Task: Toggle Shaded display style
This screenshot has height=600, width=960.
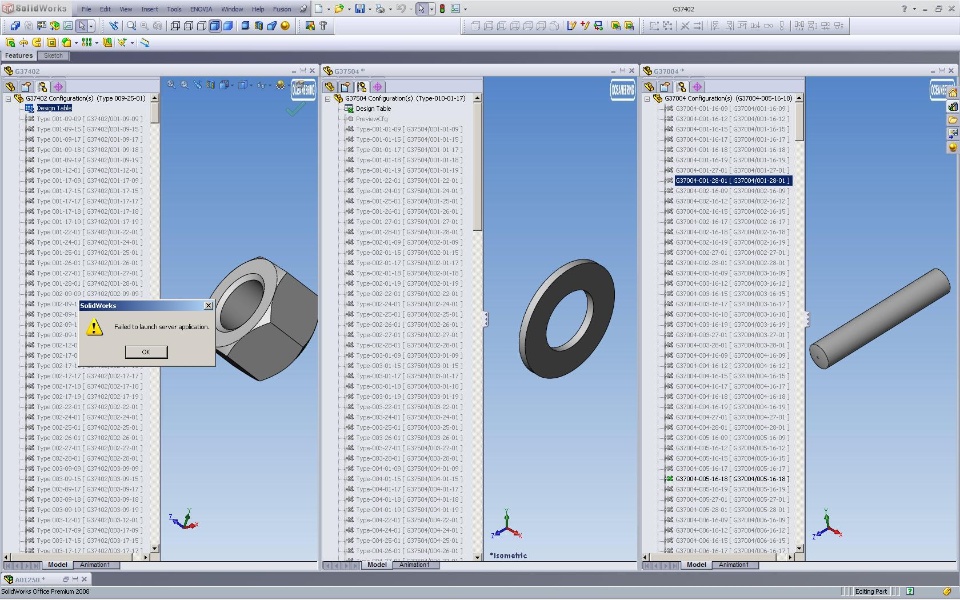Action: click(228, 26)
